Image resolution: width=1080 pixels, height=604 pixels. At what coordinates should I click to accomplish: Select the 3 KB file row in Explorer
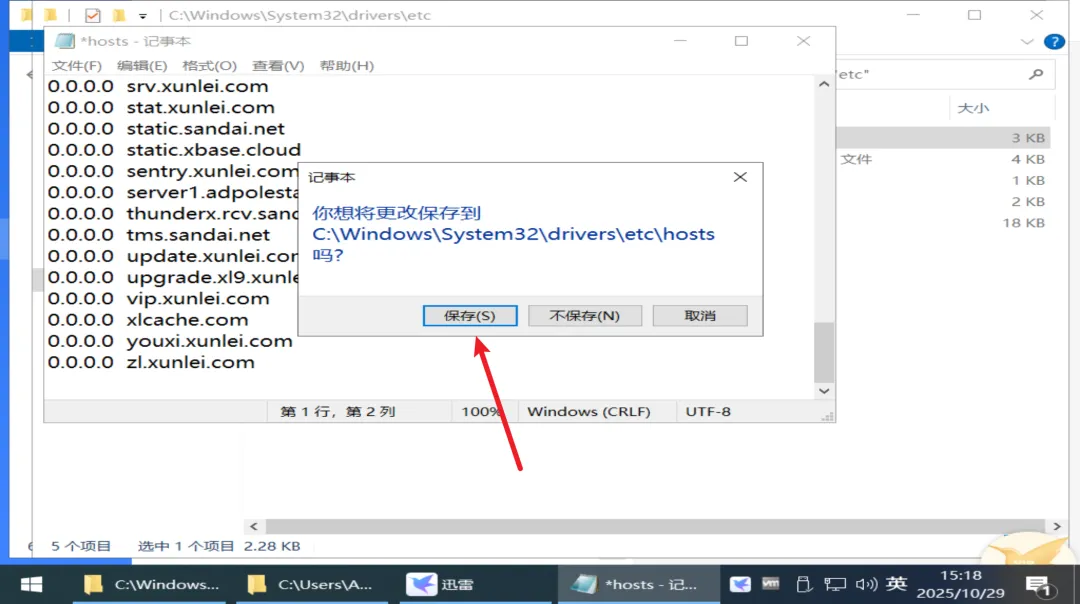tap(944, 138)
